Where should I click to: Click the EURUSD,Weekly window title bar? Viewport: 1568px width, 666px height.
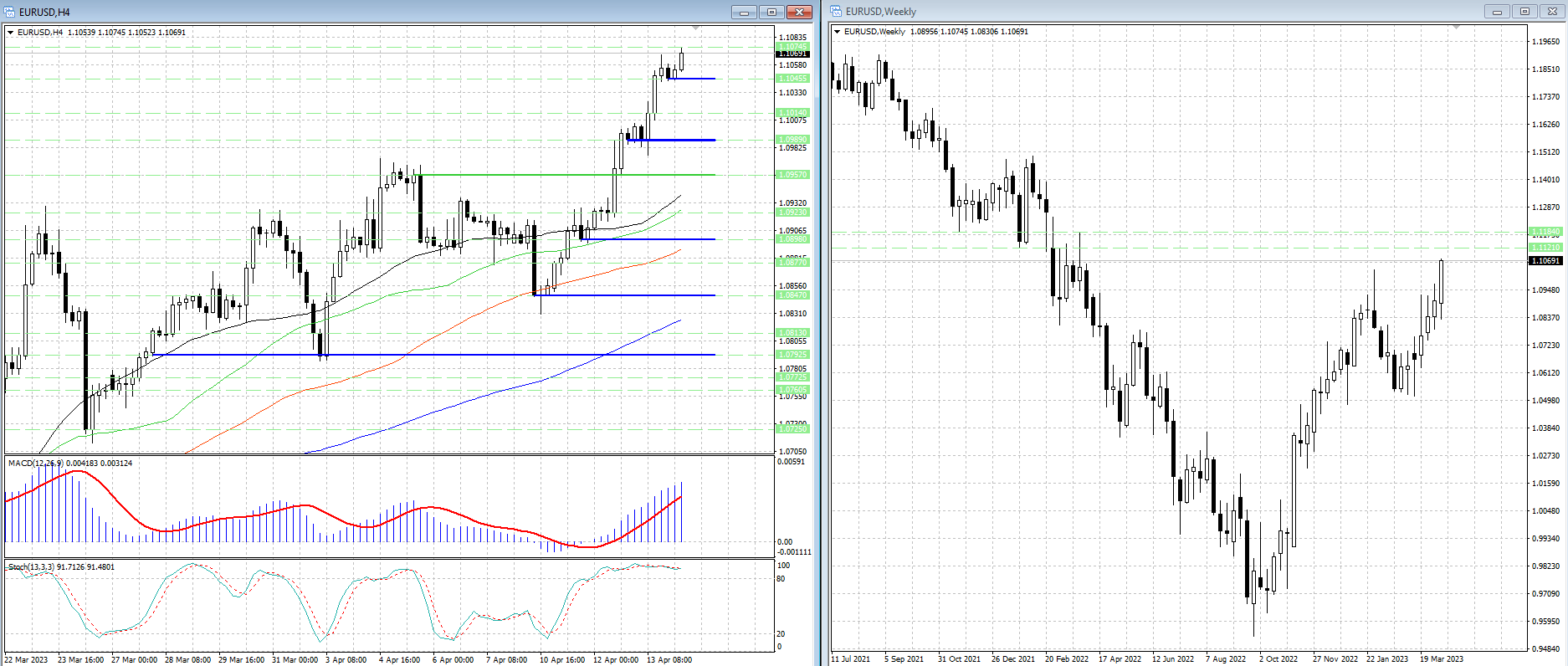pyautogui.click(x=1171, y=12)
